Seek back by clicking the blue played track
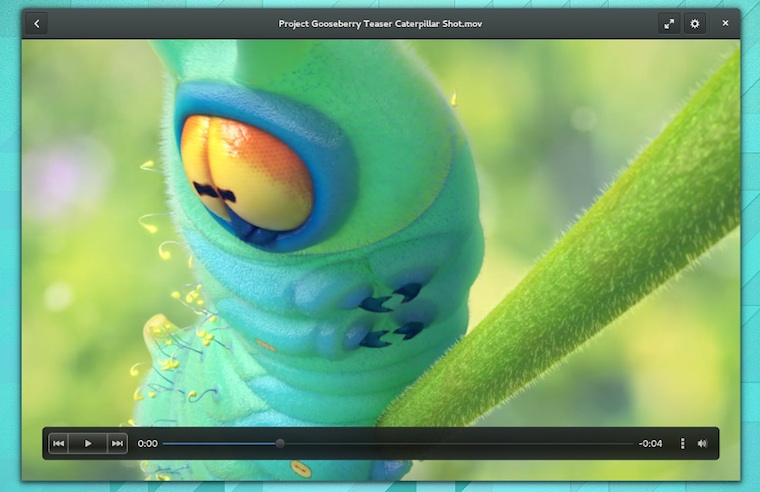Screen dimensions: 760x492 coord(220,443)
